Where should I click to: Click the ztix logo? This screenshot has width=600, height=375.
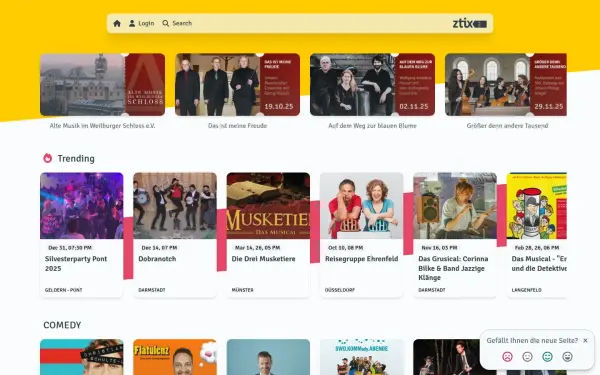tap(470, 23)
